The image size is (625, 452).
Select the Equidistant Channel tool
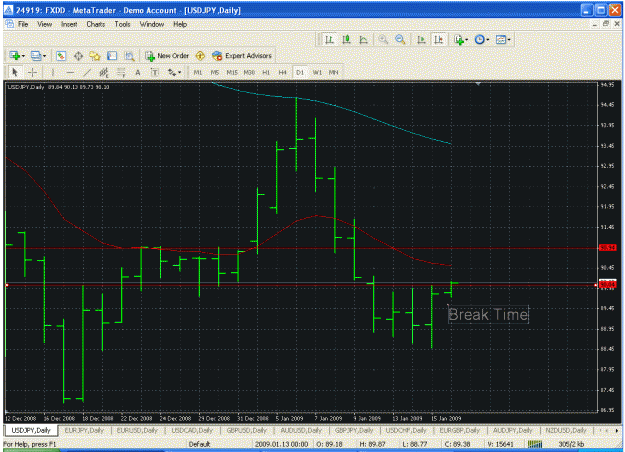pos(104,72)
